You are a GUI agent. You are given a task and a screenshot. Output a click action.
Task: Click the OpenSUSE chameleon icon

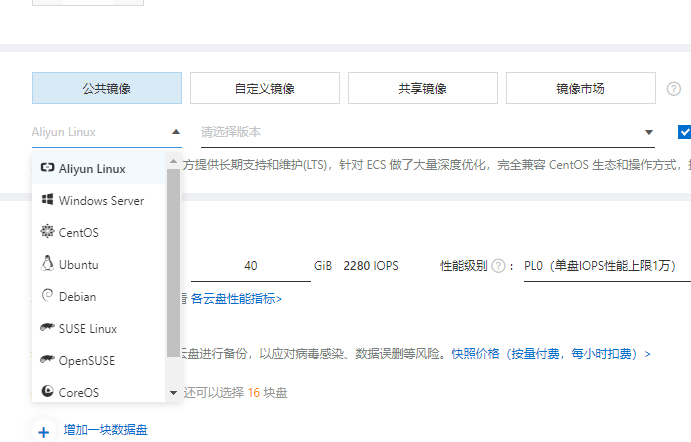pos(47,359)
